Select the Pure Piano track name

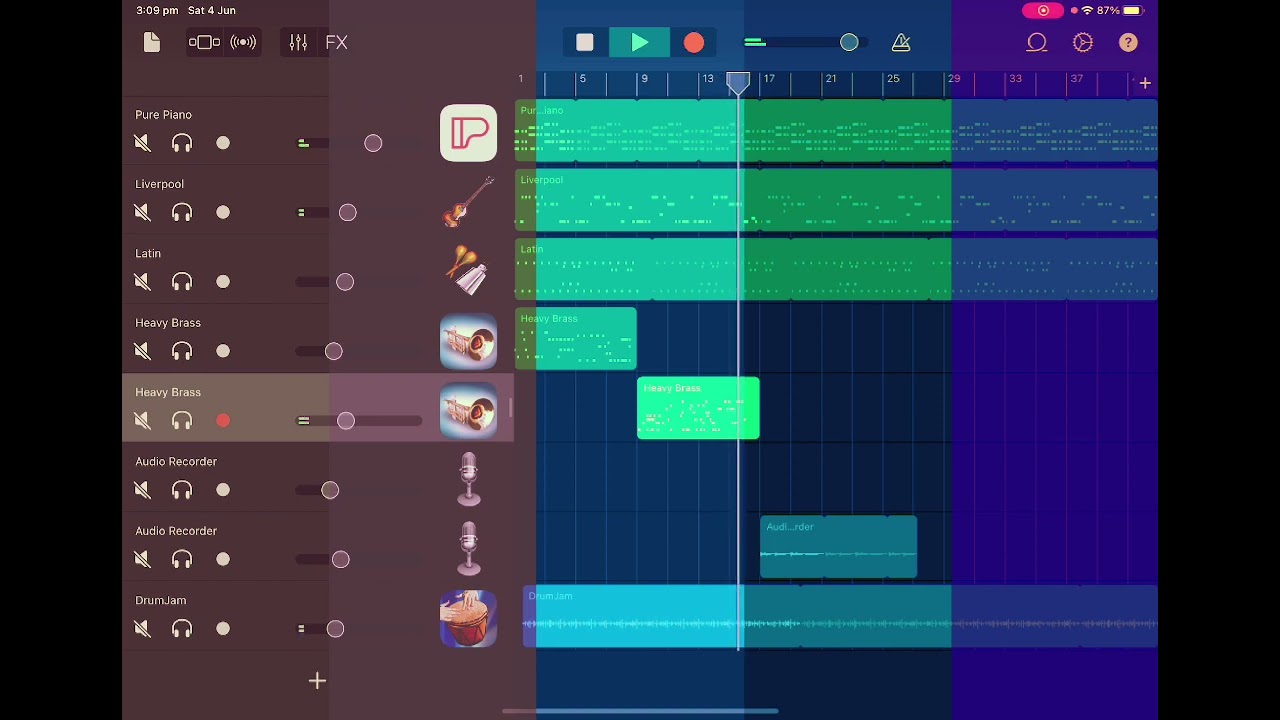tap(163, 115)
